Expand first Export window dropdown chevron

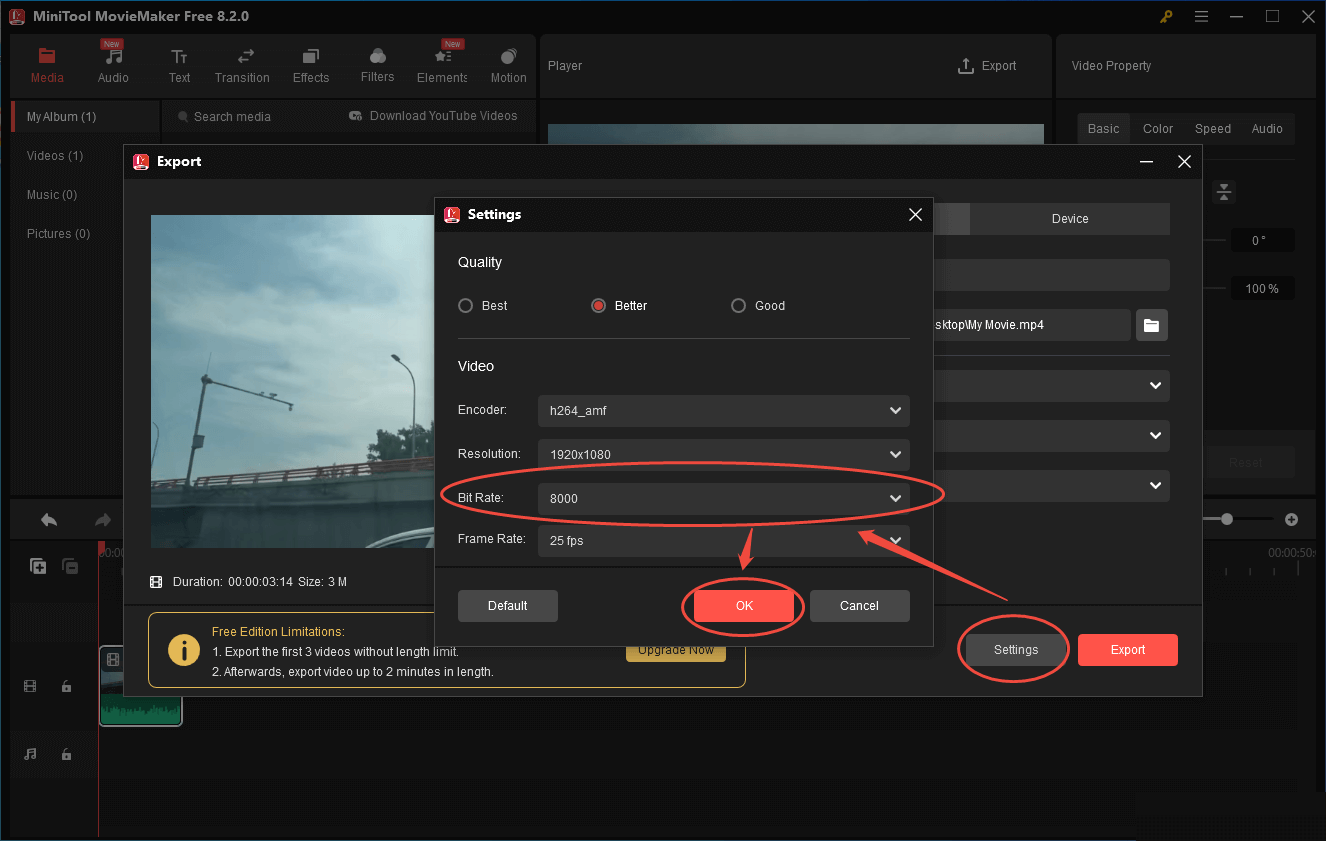point(1155,385)
